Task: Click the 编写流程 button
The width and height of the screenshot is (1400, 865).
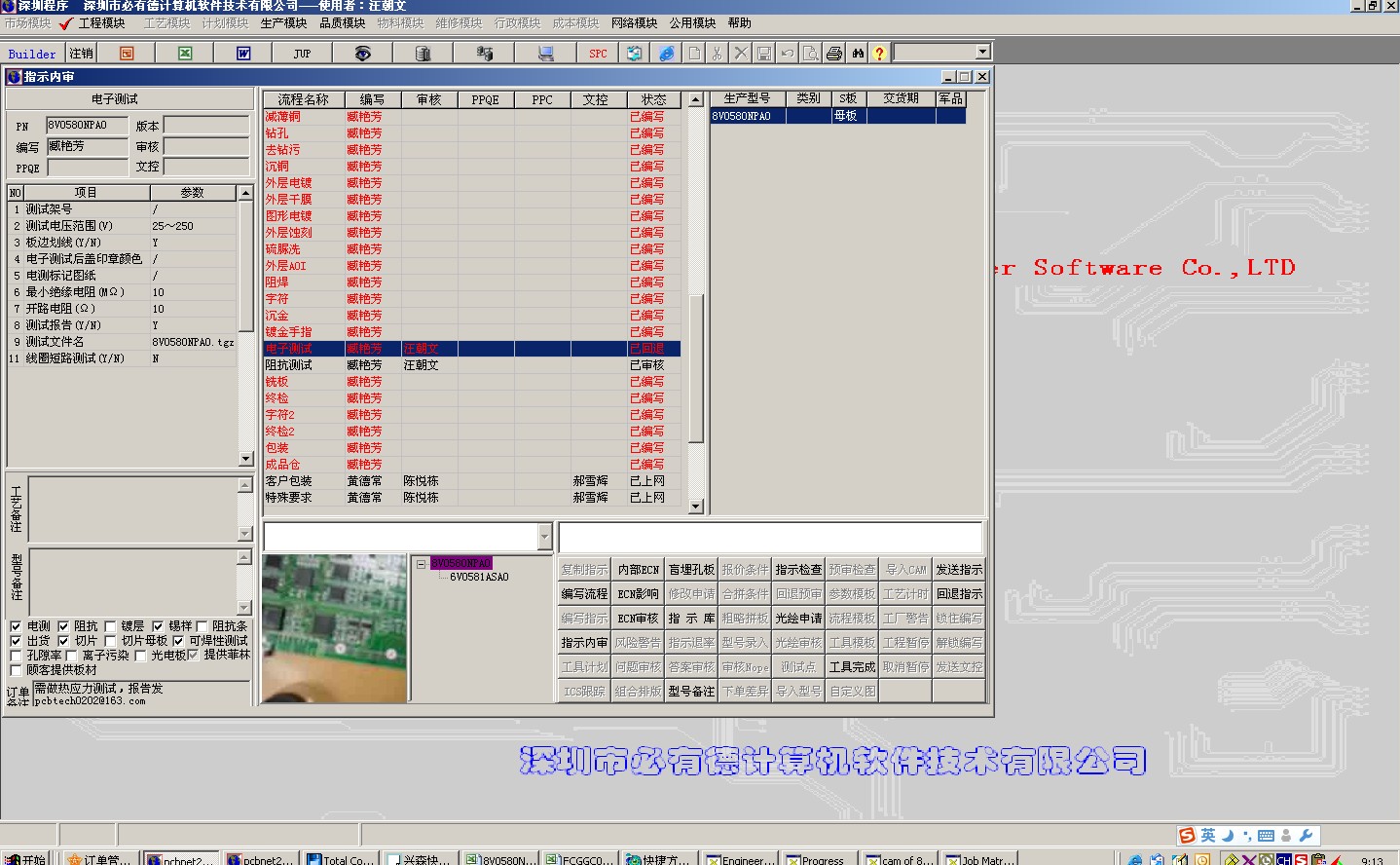Action: click(584, 594)
